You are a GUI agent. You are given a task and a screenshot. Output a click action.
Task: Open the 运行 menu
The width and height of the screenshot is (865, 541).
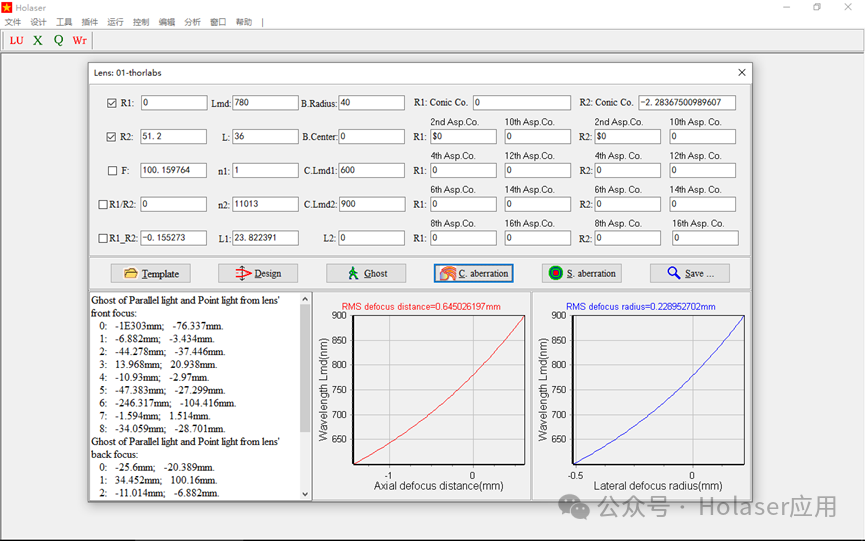click(x=115, y=22)
